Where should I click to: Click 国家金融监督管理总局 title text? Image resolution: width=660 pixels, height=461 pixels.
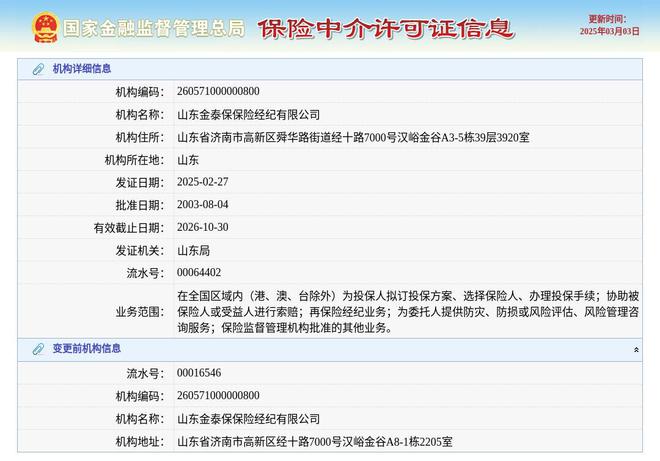pyautogui.click(x=154, y=29)
